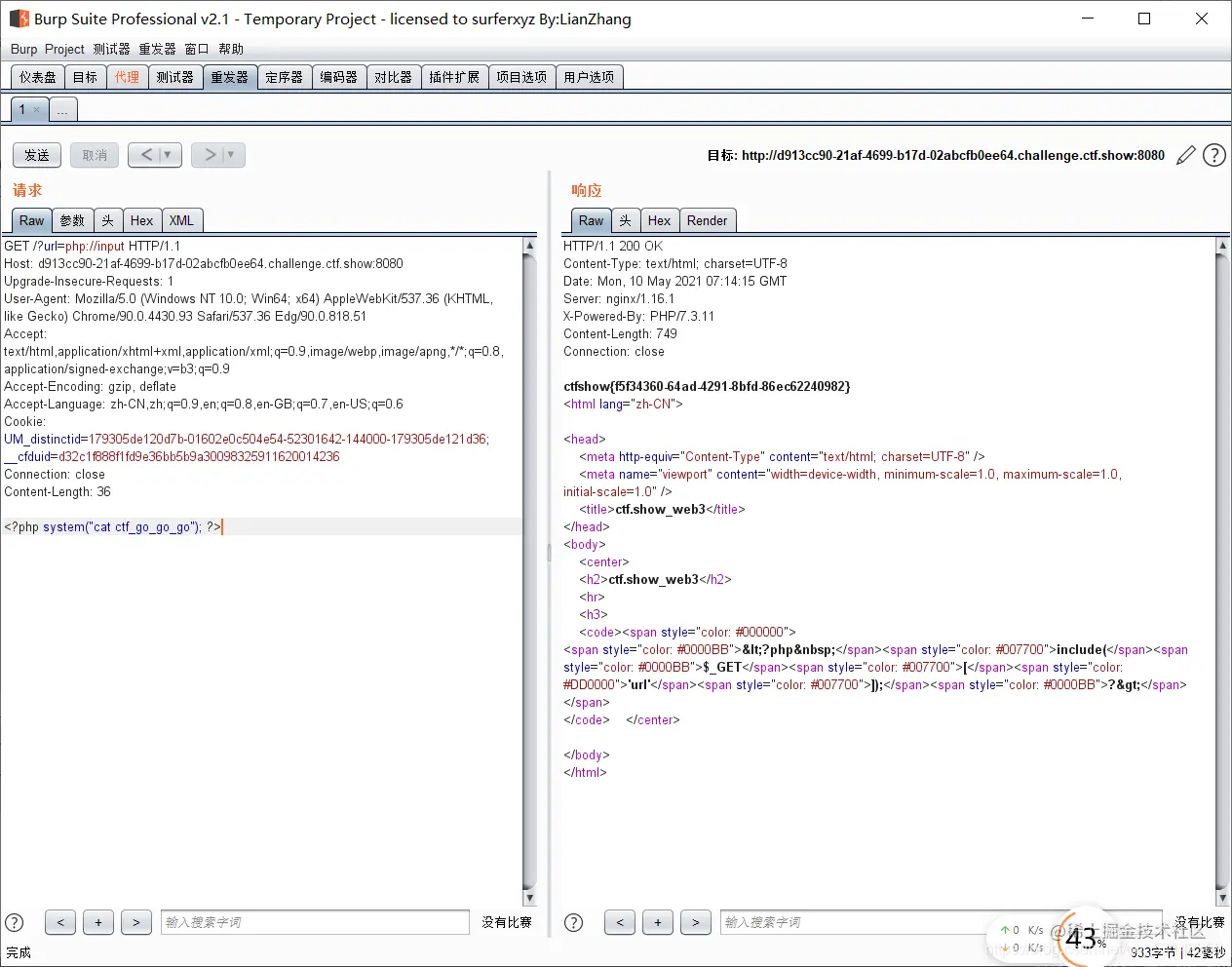
Task: Switch to the 项目选项 project options tab
Action: (521, 77)
